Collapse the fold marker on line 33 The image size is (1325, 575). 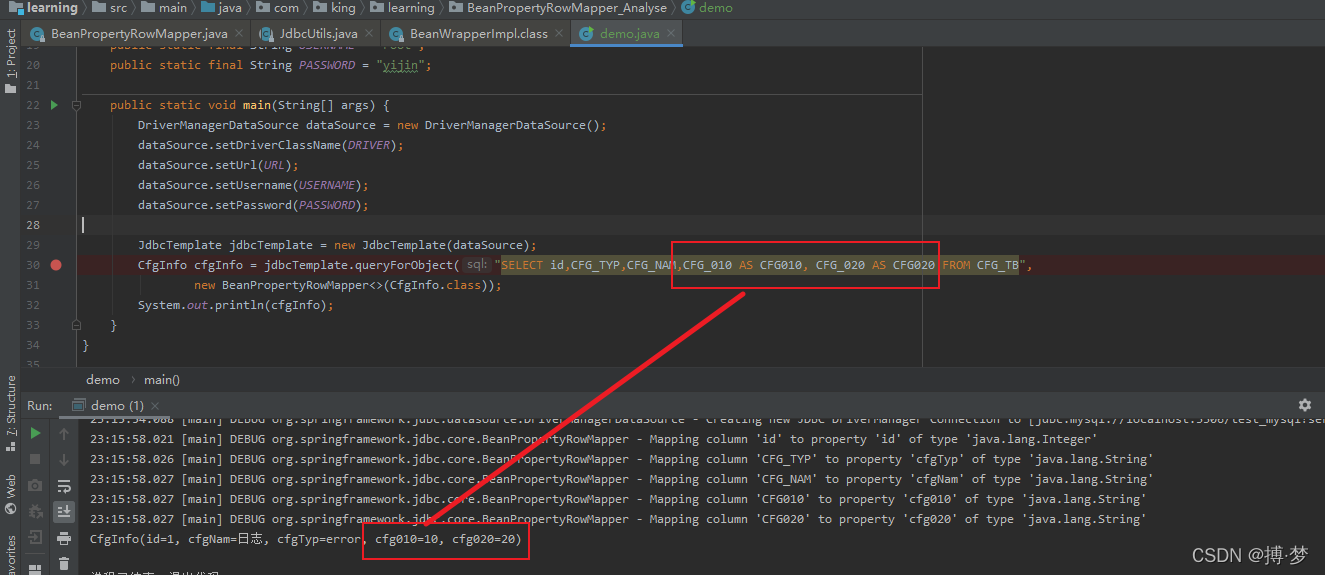pos(76,325)
